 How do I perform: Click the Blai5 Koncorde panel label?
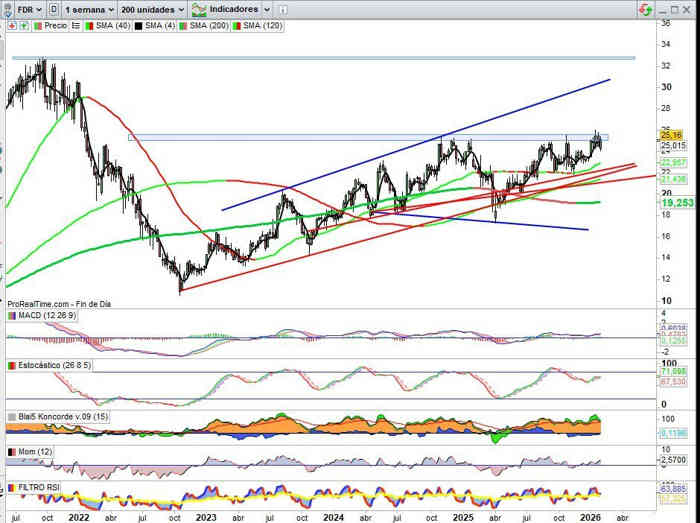coord(55,416)
